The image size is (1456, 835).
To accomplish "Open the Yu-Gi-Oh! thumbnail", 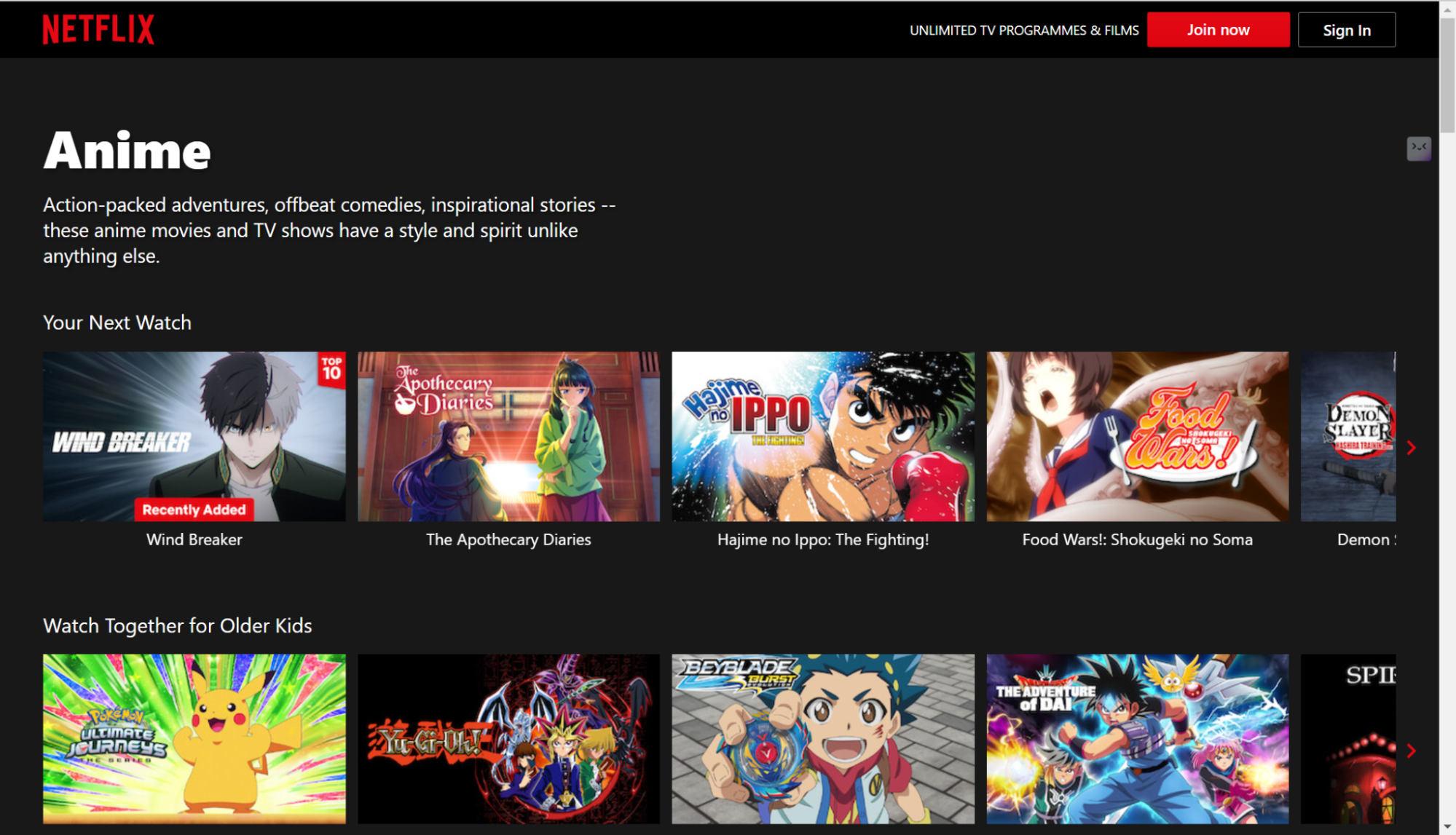I will pos(508,738).
